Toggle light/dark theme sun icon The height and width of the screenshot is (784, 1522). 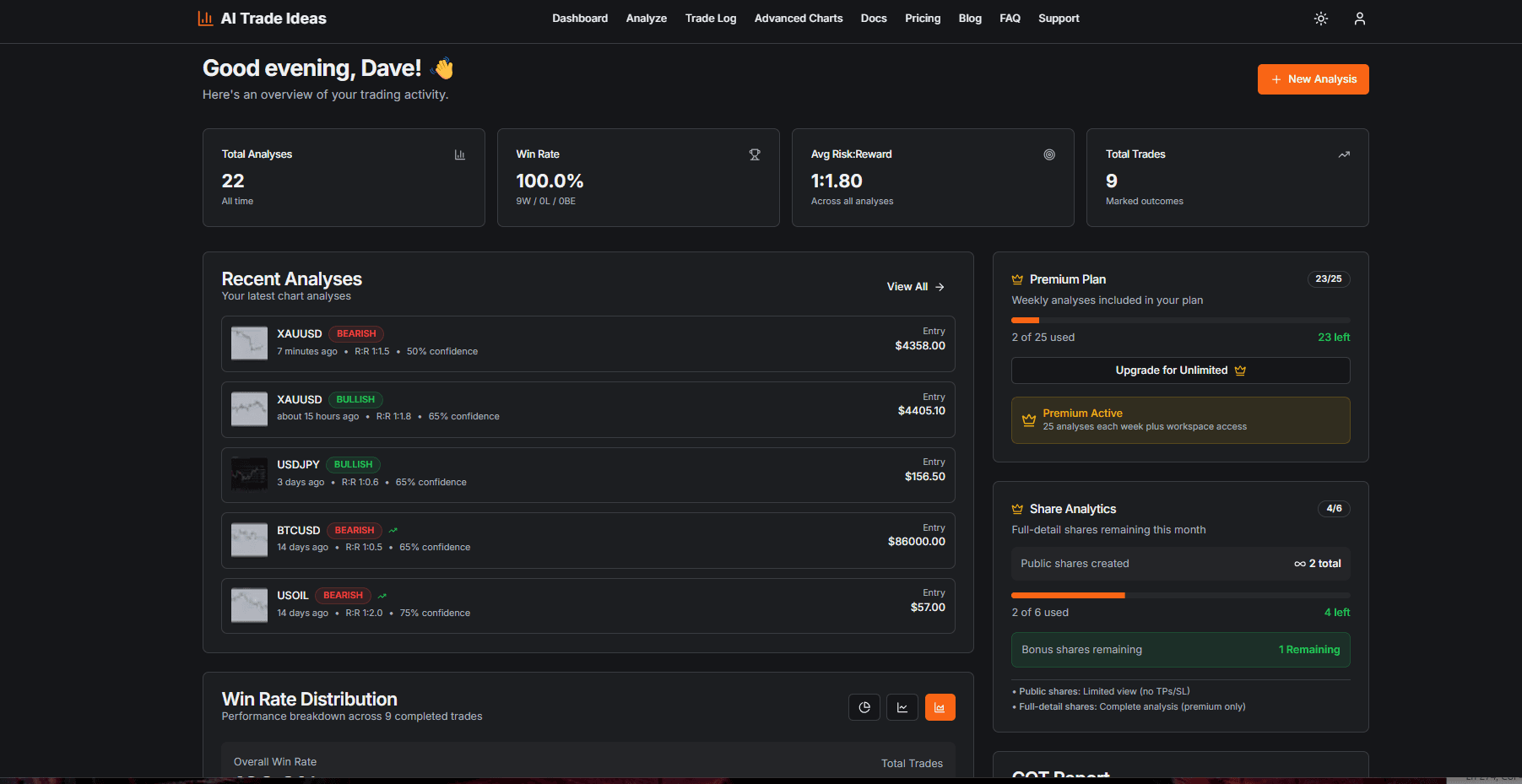click(1321, 19)
